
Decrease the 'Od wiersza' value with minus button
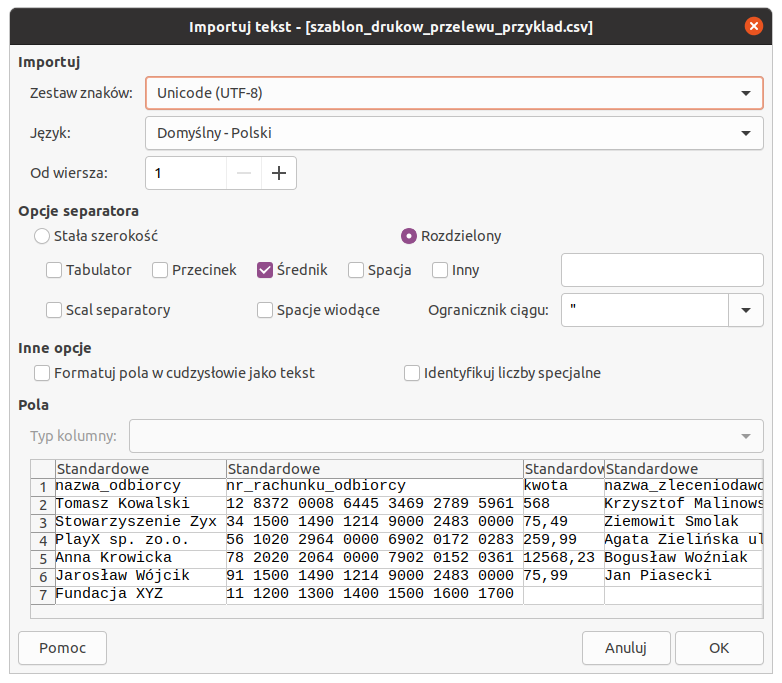[243, 173]
